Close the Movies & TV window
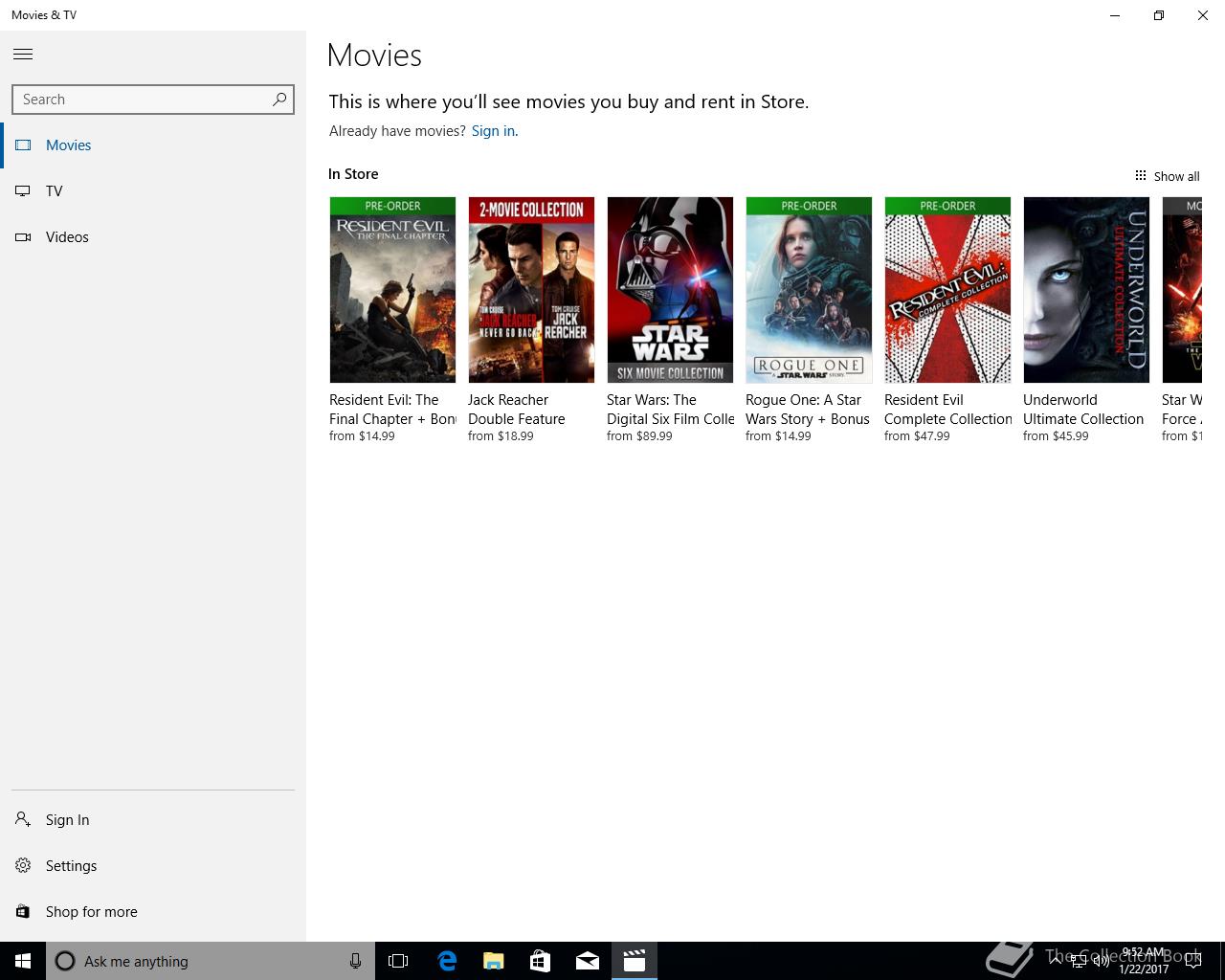This screenshot has height=980, width=1225. coord(1203,15)
